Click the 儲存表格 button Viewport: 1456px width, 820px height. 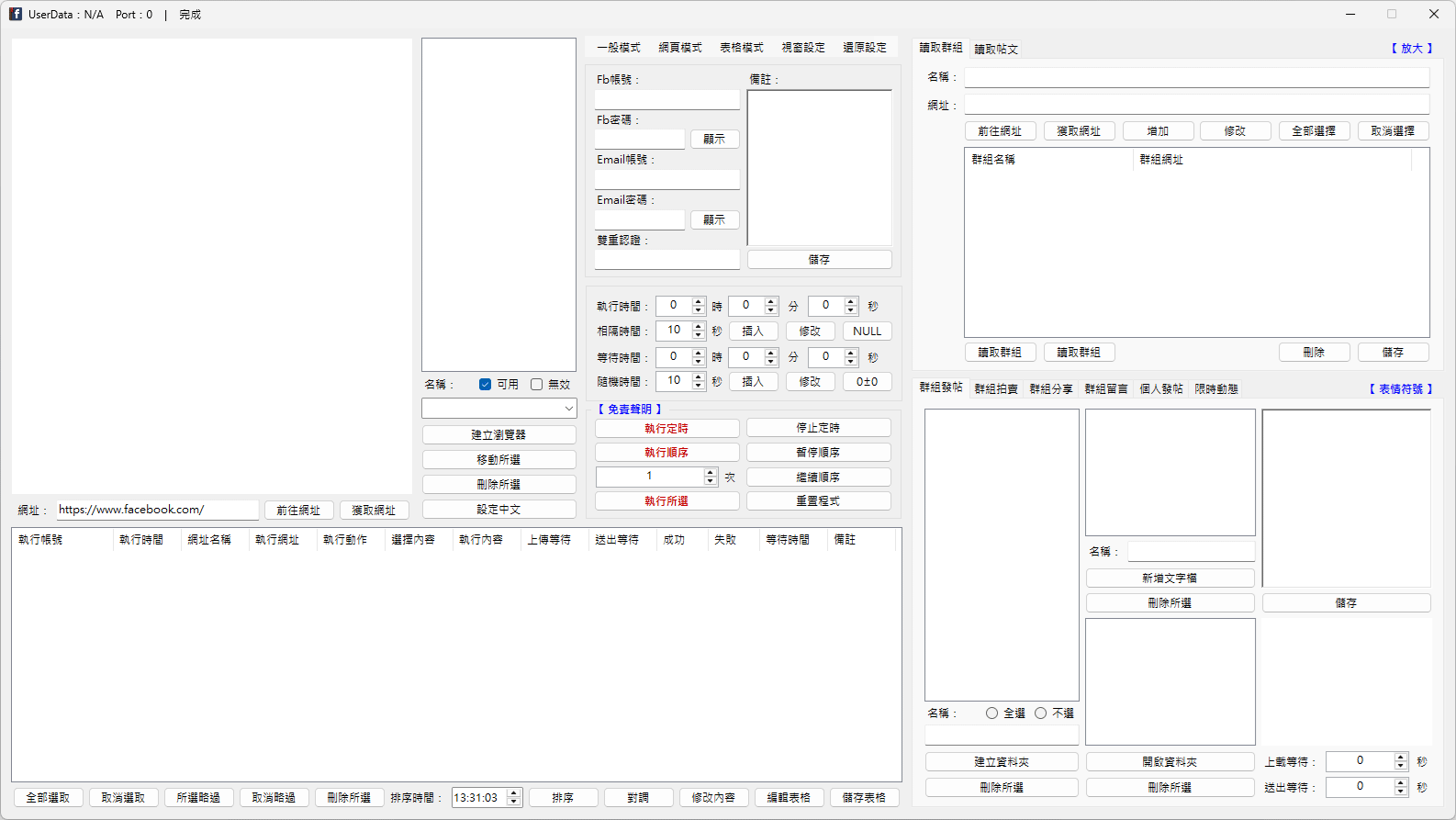[x=864, y=798]
